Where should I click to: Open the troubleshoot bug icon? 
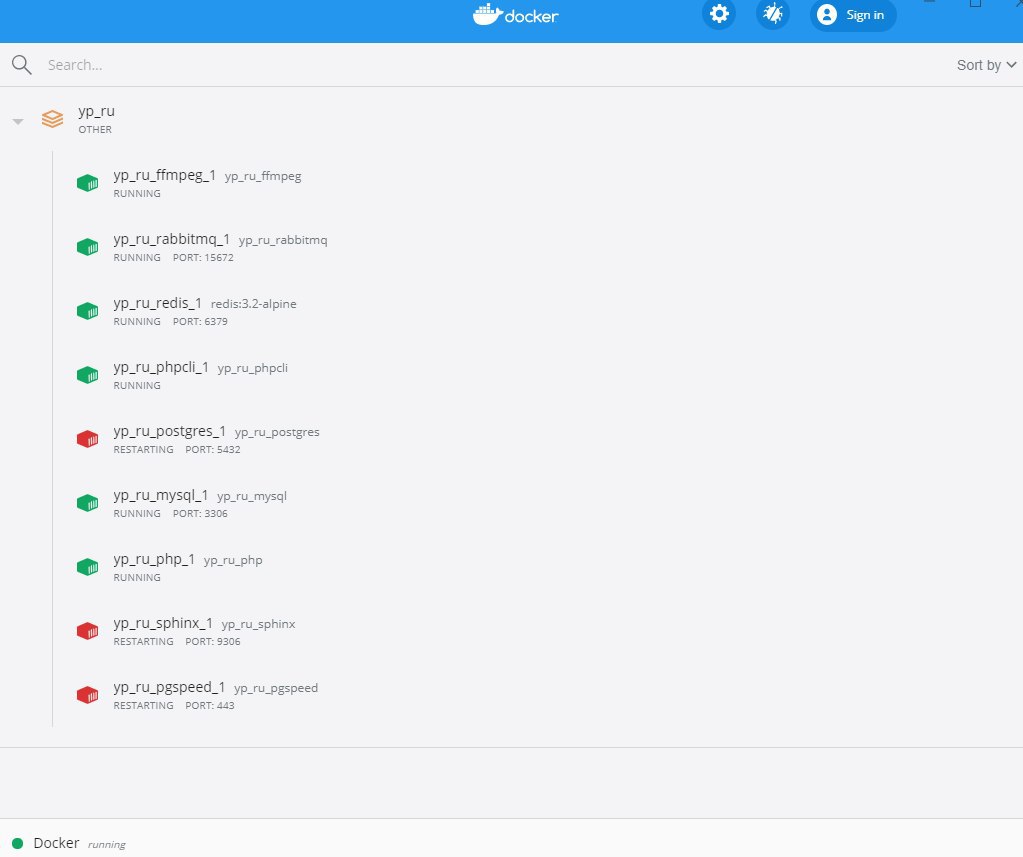[773, 14]
